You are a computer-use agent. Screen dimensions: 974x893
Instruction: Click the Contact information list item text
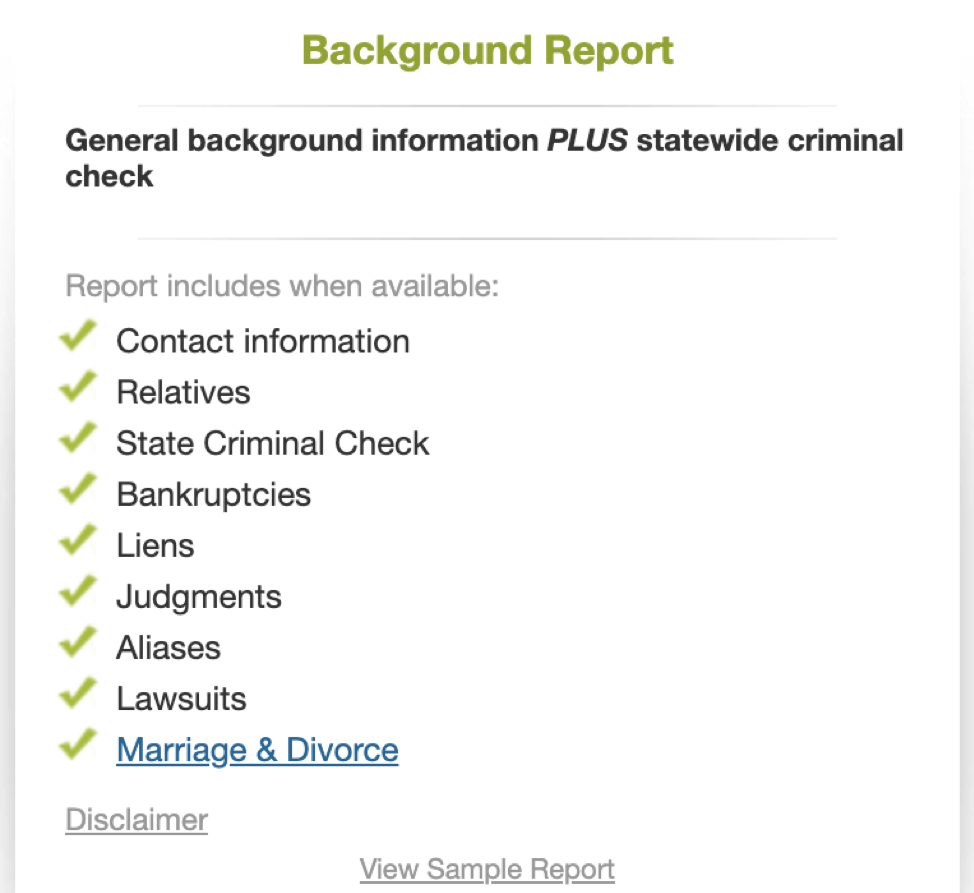pos(263,341)
